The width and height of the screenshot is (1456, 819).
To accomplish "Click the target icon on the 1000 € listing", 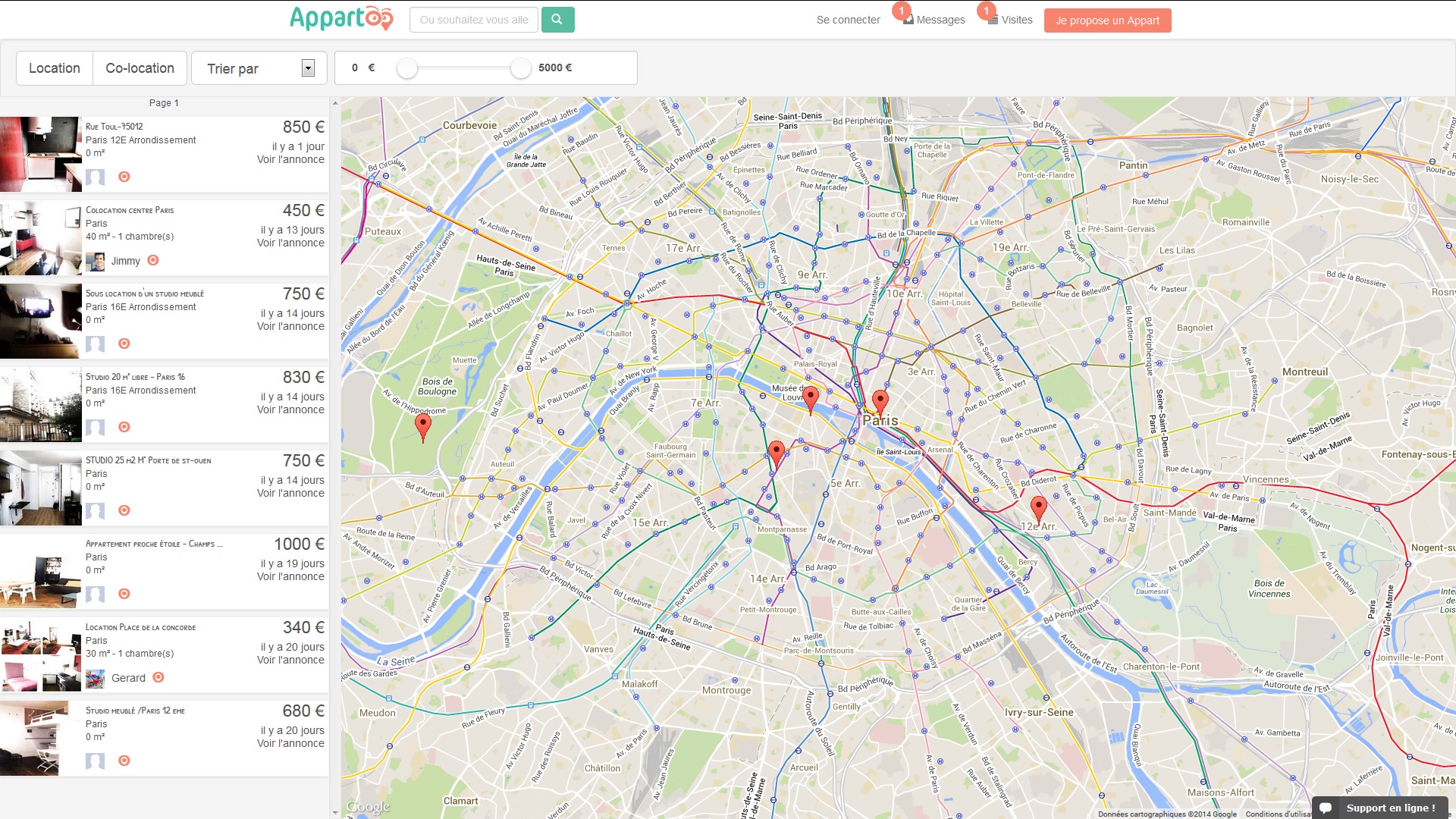I will pos(124,594).
